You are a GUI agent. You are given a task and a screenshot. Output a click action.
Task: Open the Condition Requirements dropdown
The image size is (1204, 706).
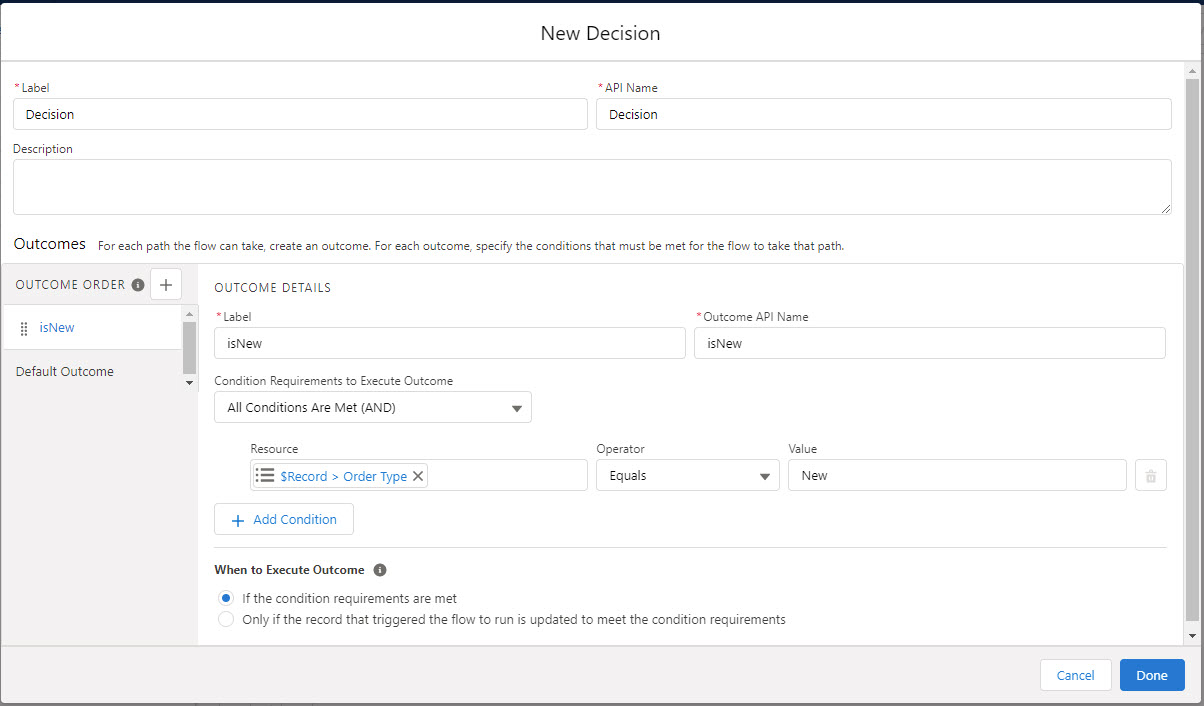[x=372, y=408]
